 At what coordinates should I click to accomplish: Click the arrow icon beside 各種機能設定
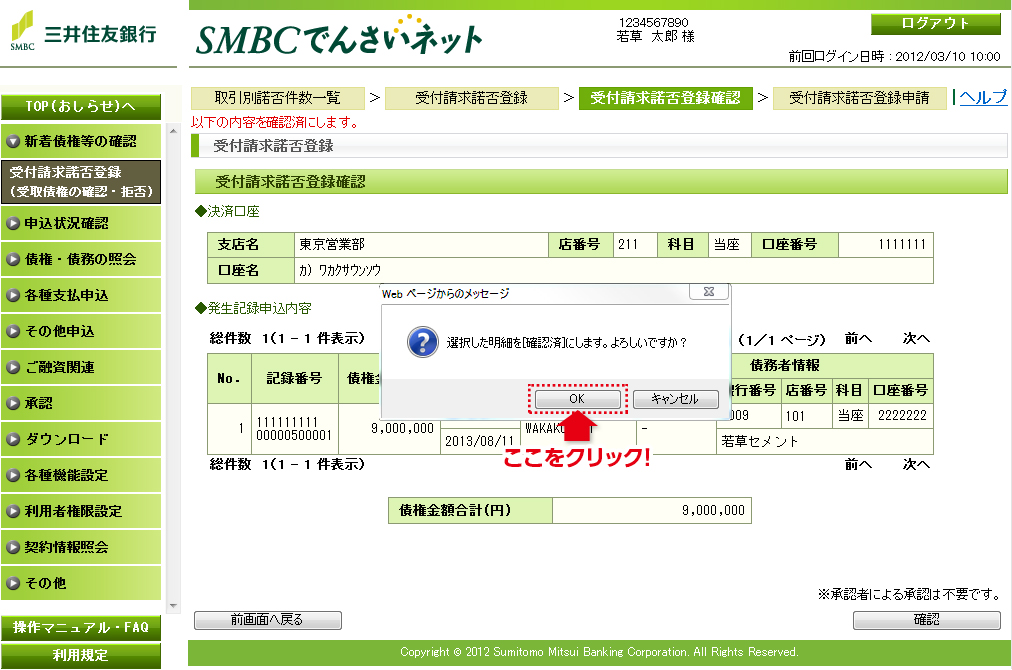13,476
